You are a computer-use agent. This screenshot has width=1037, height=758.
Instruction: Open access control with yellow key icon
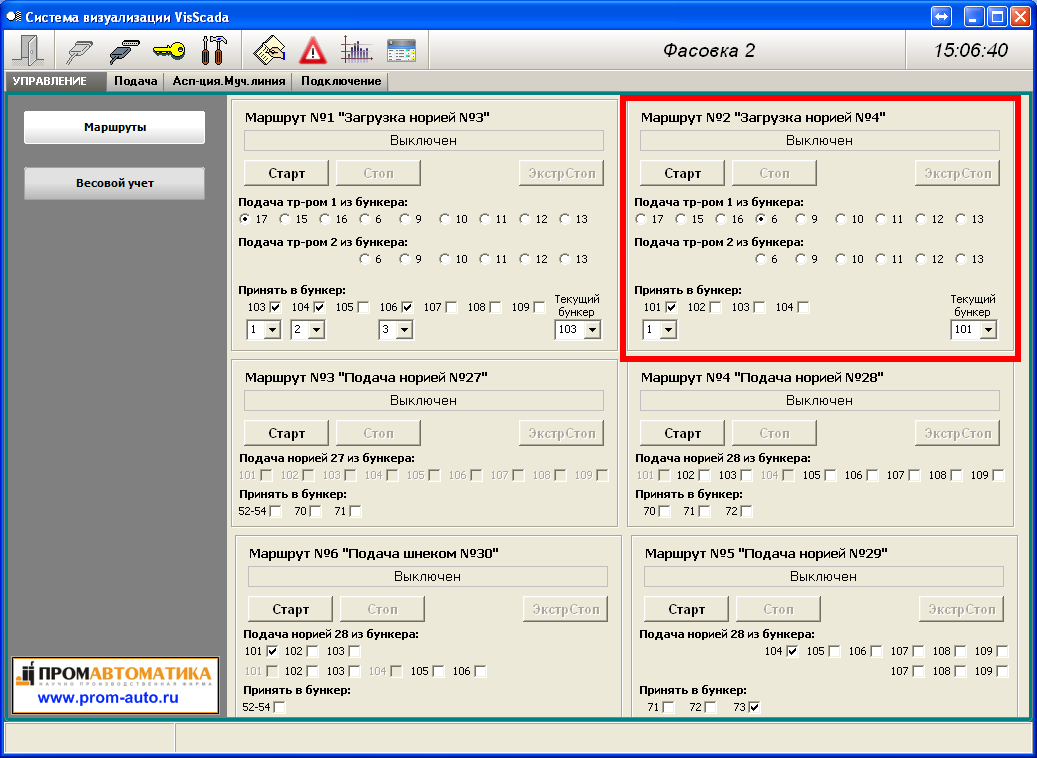click(x=168, y=49)
